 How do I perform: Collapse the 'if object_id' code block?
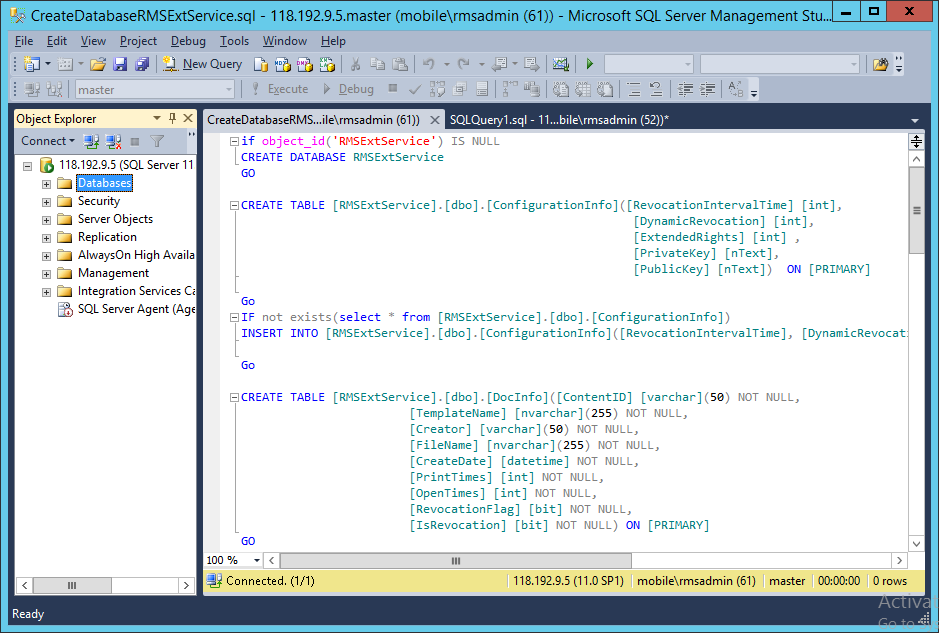tap(234, 141)
